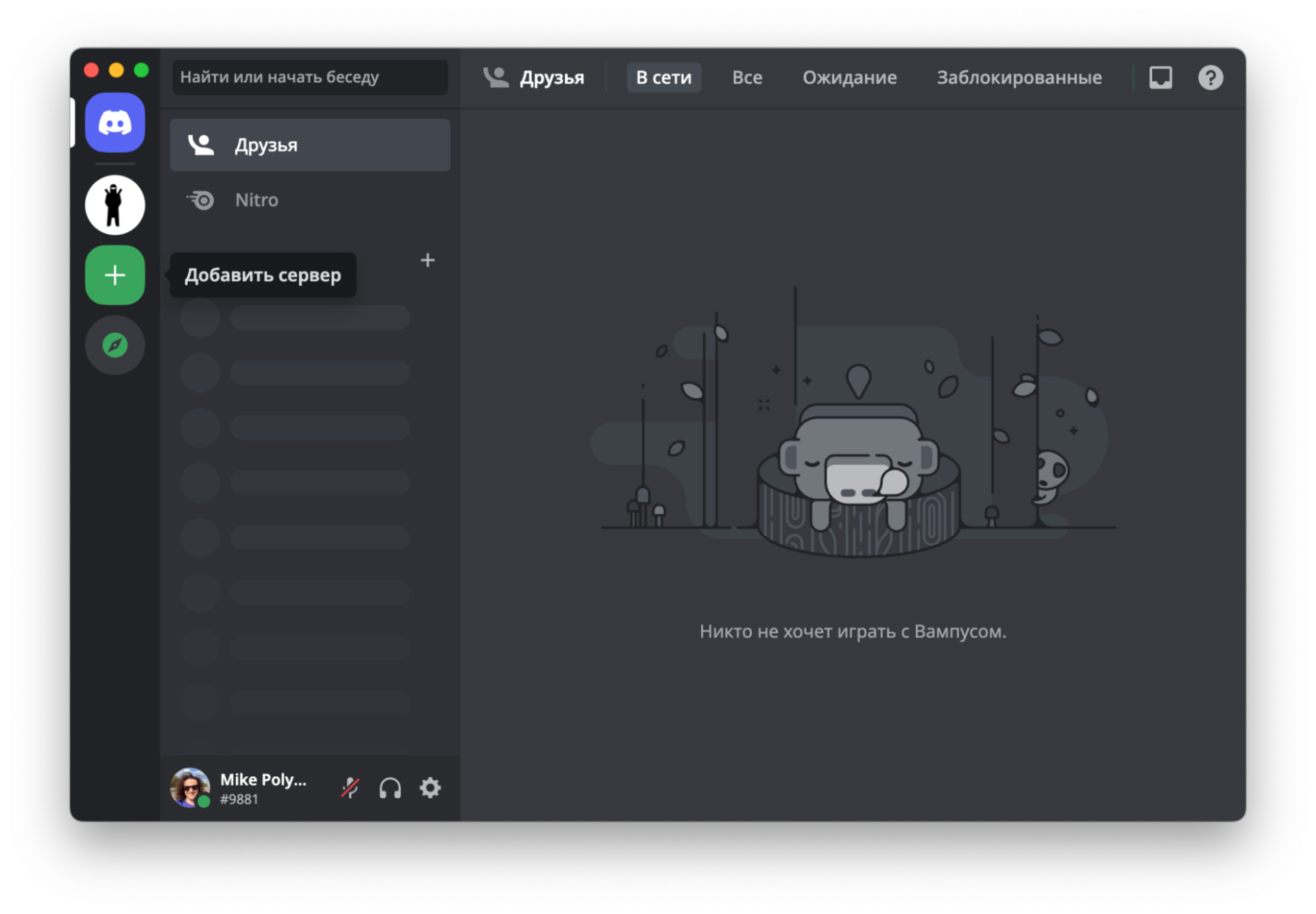Click Mike Poly user avatar
Screen dimensions: 1316x914
190,788
